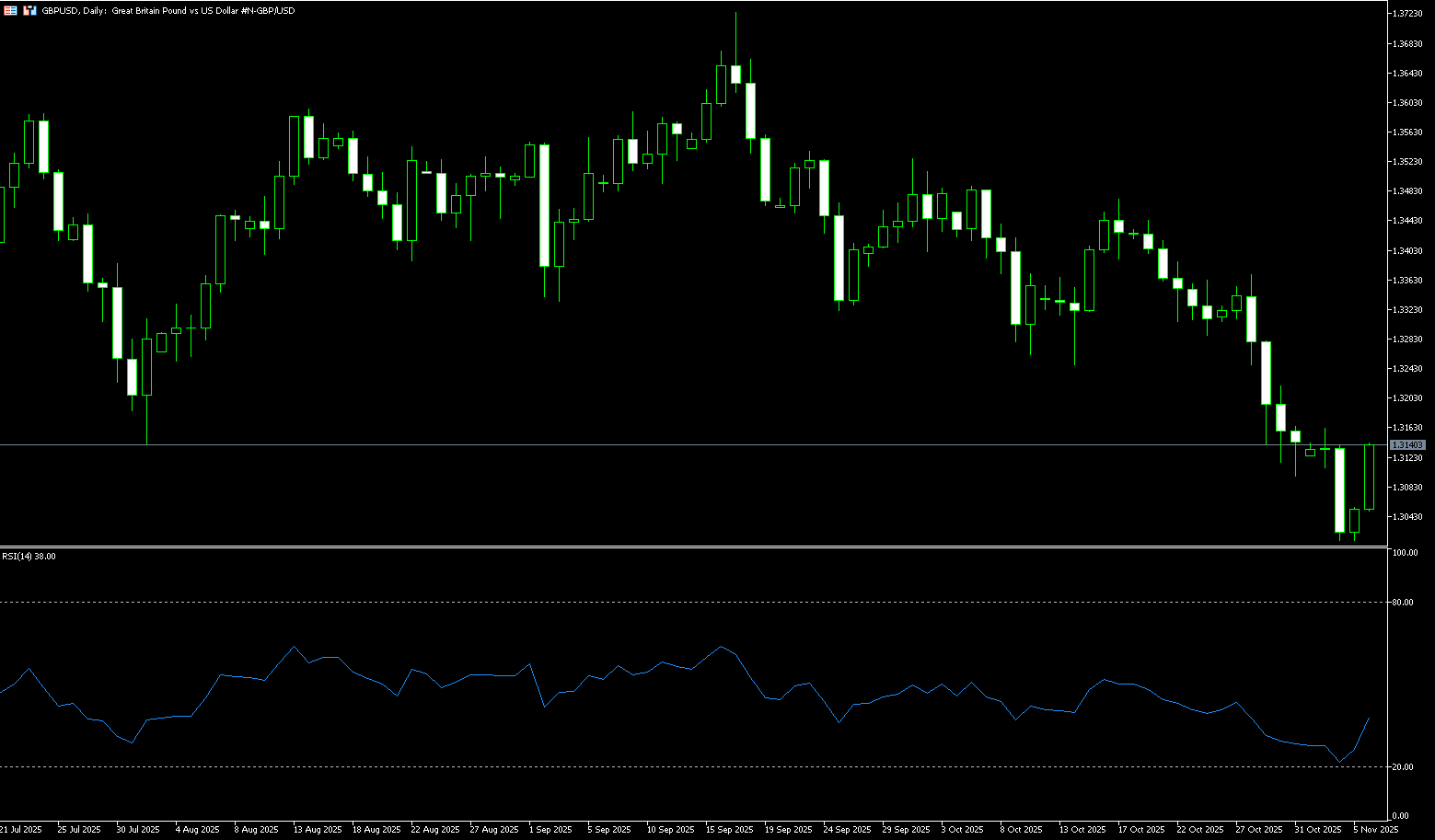Viewport: 1435px width, 840px height.
Task: Click the 21 Jul 2025 date label
Action: tap(21, 830)
